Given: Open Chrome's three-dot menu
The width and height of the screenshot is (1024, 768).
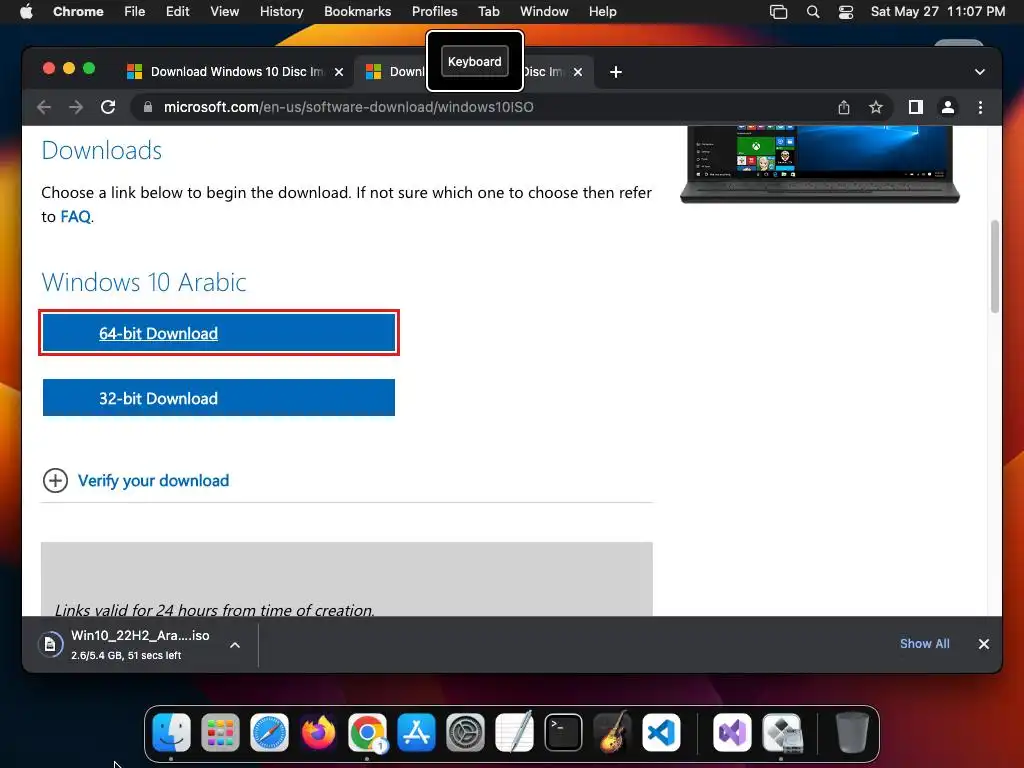Looking at the screenshot, I should tap(980, 107).
